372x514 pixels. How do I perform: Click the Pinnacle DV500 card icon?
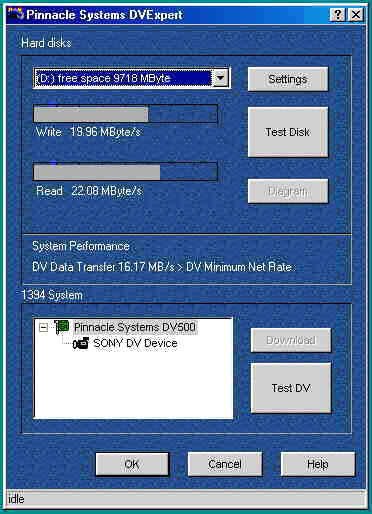click(62, 327)
